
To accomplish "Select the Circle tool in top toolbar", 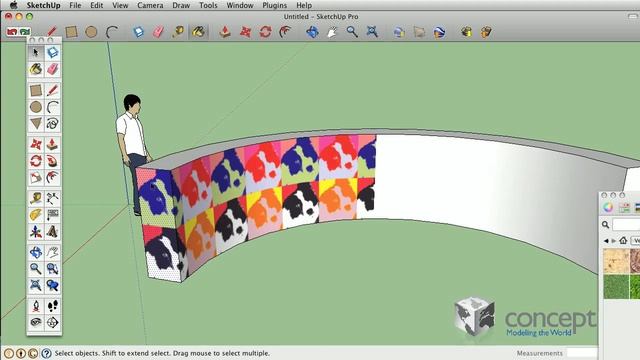I will [x=91, y=32].
